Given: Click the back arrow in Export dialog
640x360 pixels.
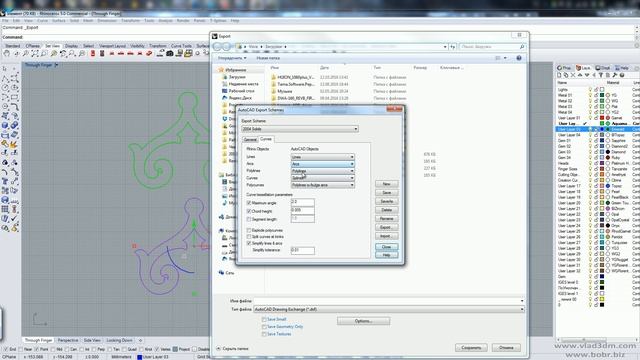Looking at the screenshot, I should coord(217,47).
